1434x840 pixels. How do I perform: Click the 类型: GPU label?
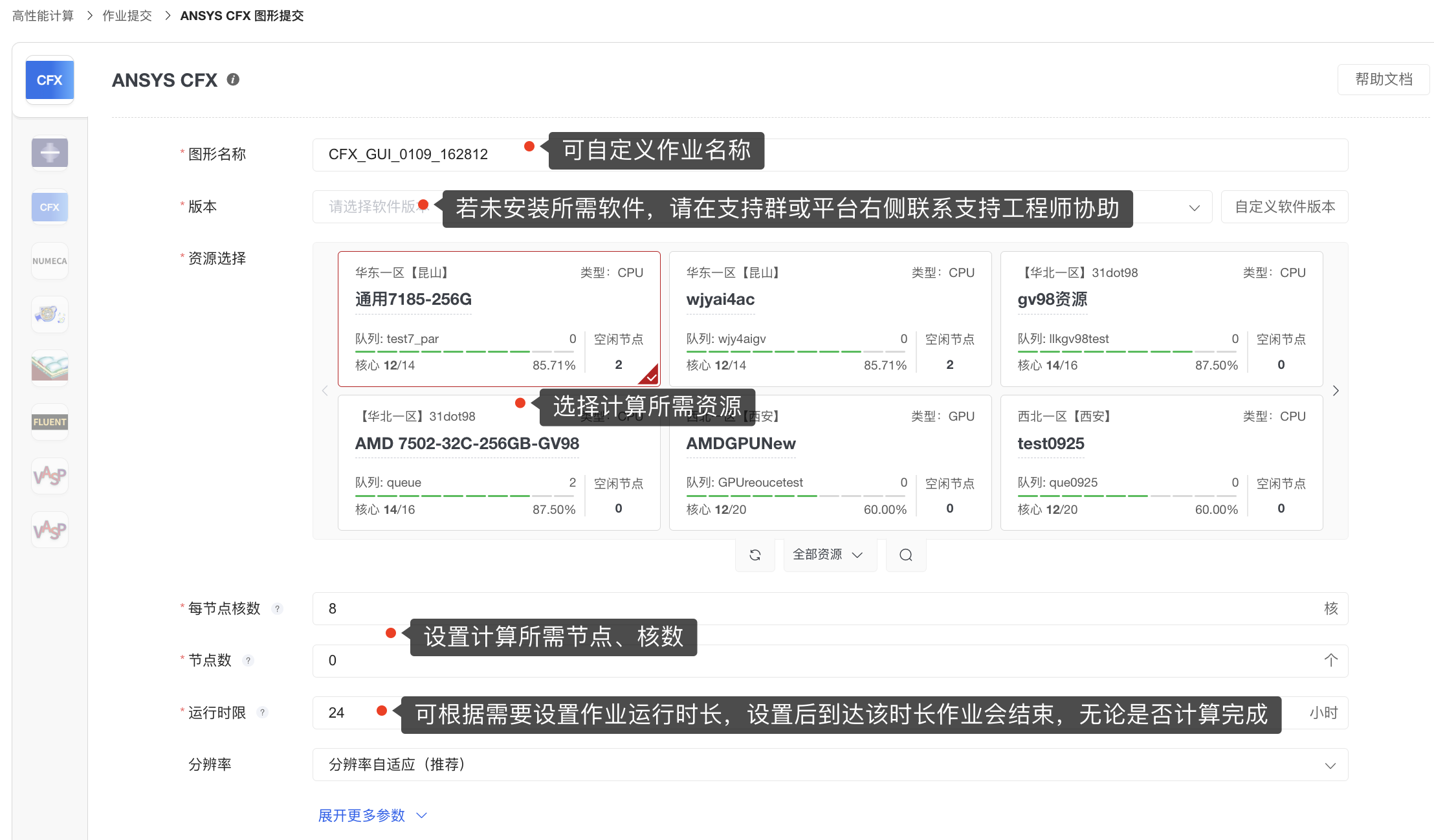click(943, 416)
